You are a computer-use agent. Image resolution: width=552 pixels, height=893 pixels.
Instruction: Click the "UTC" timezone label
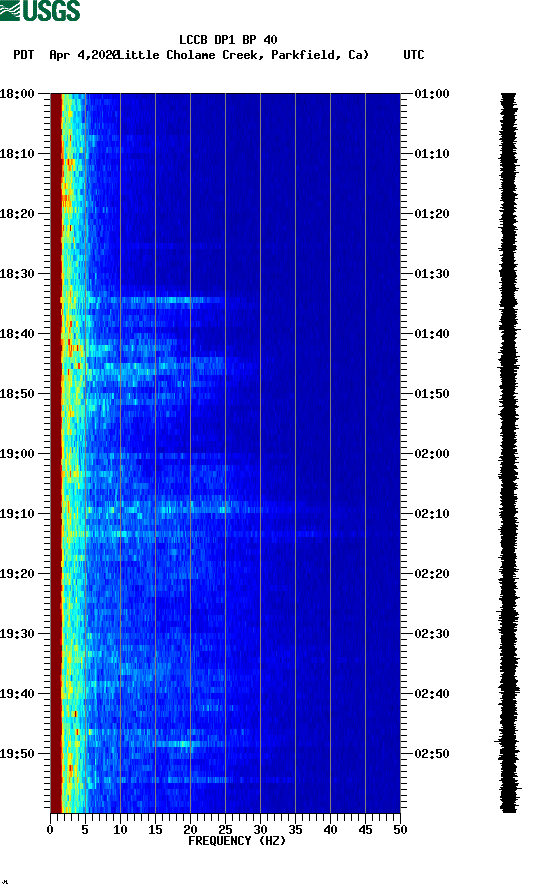pos(414,55)
